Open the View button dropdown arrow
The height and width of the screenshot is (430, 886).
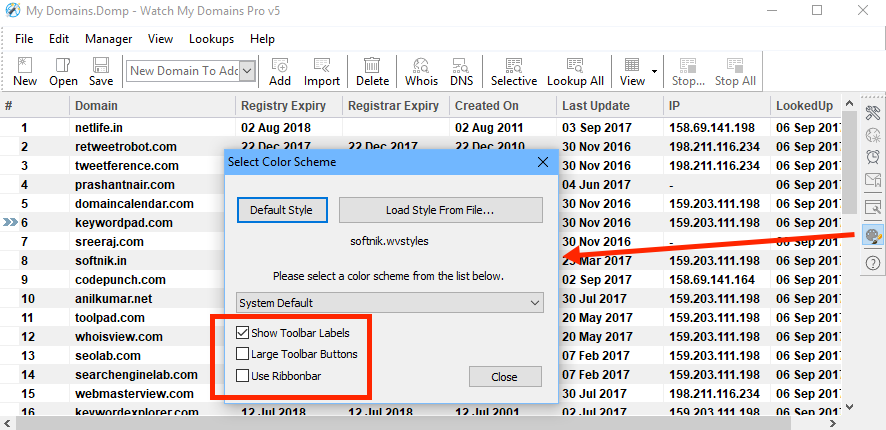[x=654, y=71]
